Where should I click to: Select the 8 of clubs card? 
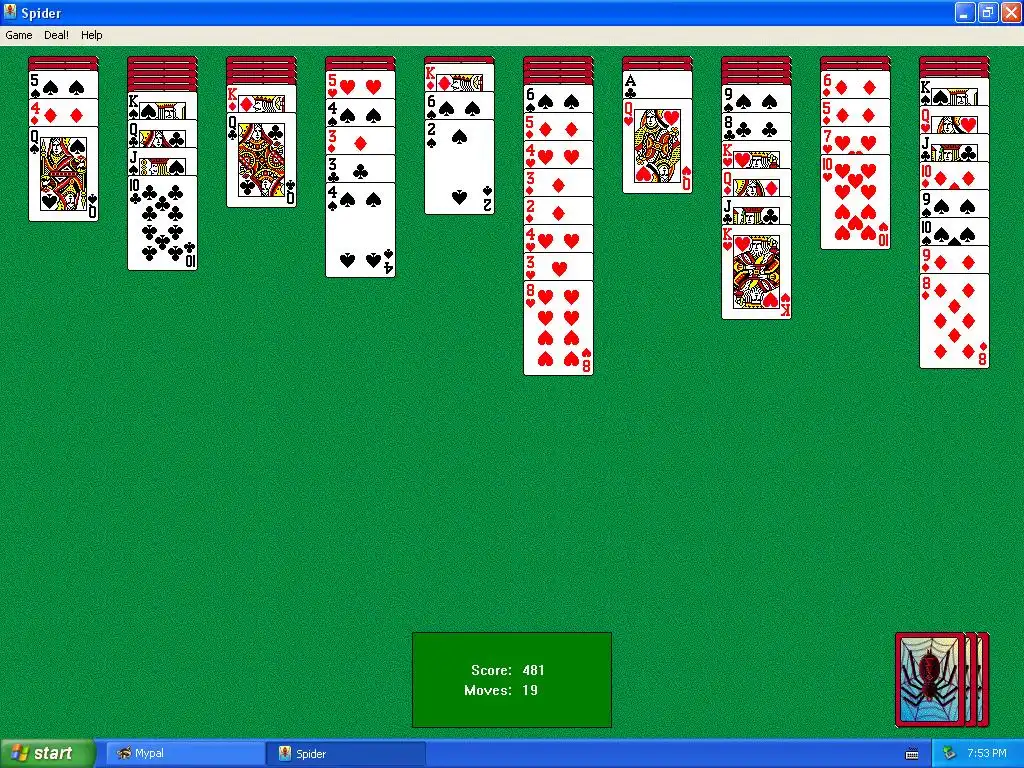click(756, 127)
